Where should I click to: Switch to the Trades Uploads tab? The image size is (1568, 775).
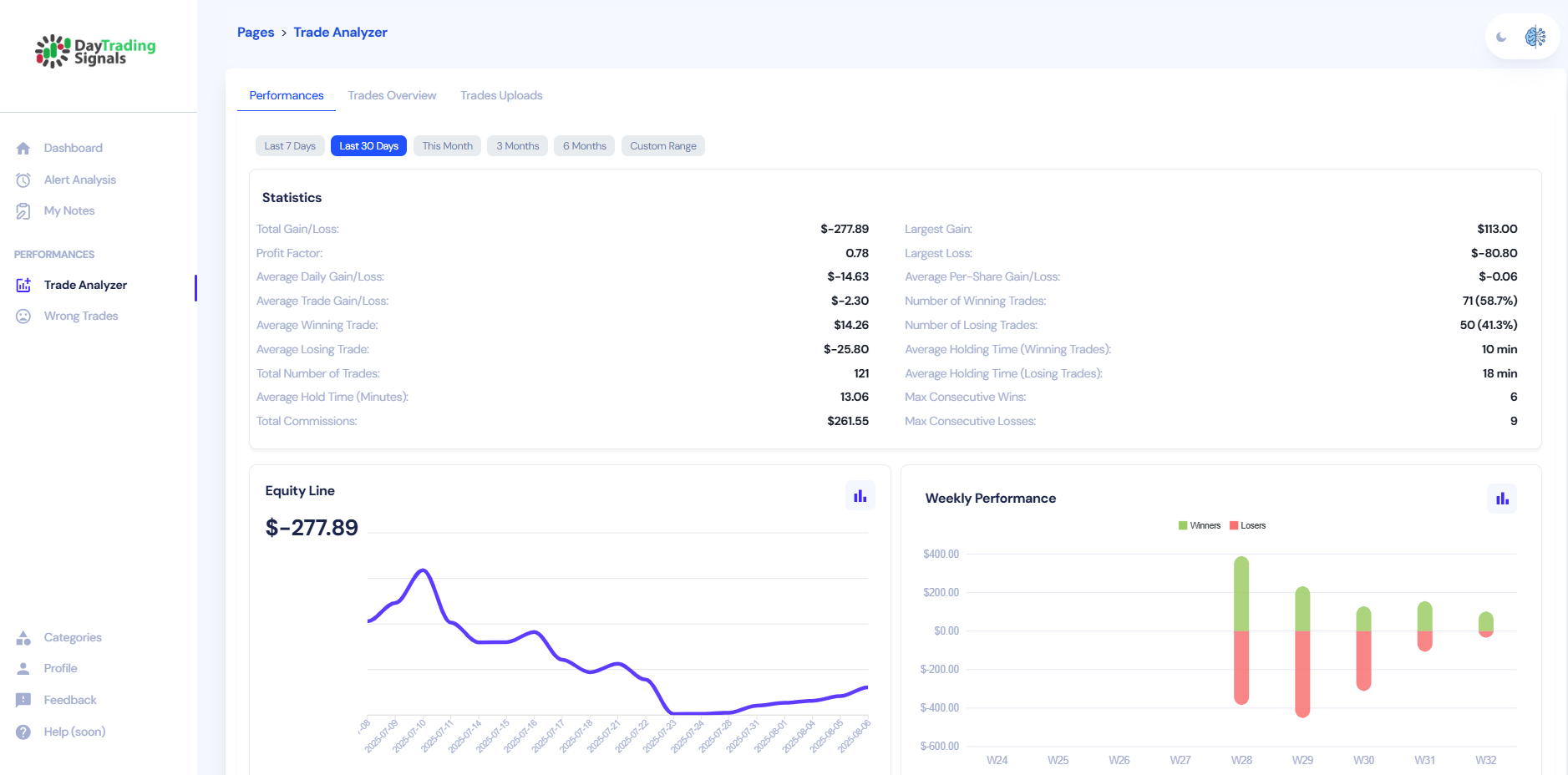(501, 96)
